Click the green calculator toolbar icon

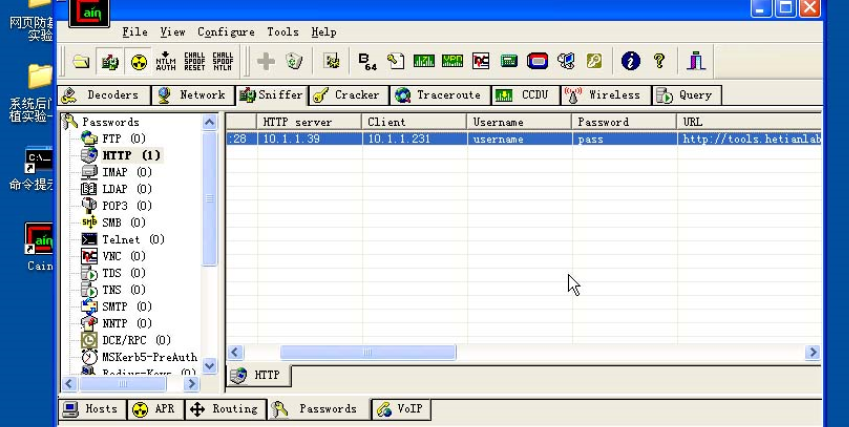pos(509,61)
